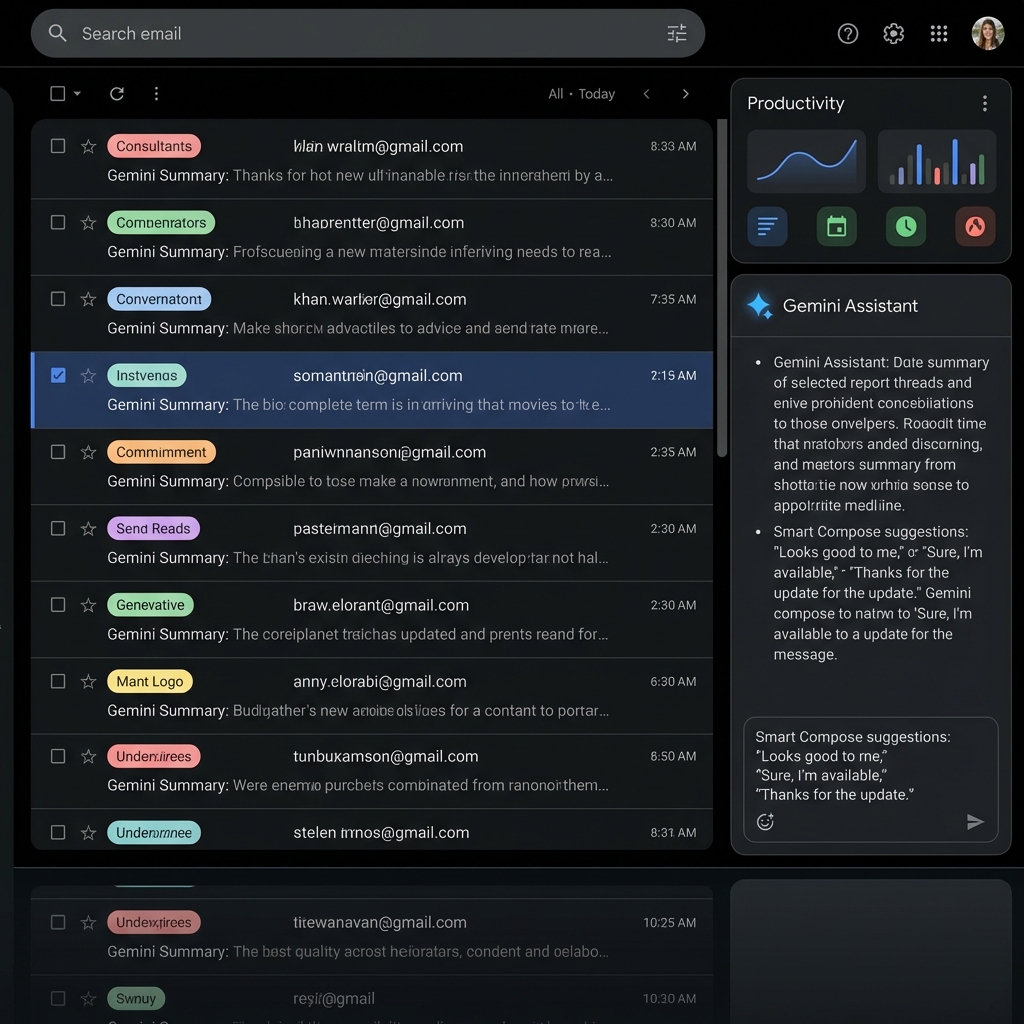Click the All · Today filter label
1024x1024 pixels.
581,93
